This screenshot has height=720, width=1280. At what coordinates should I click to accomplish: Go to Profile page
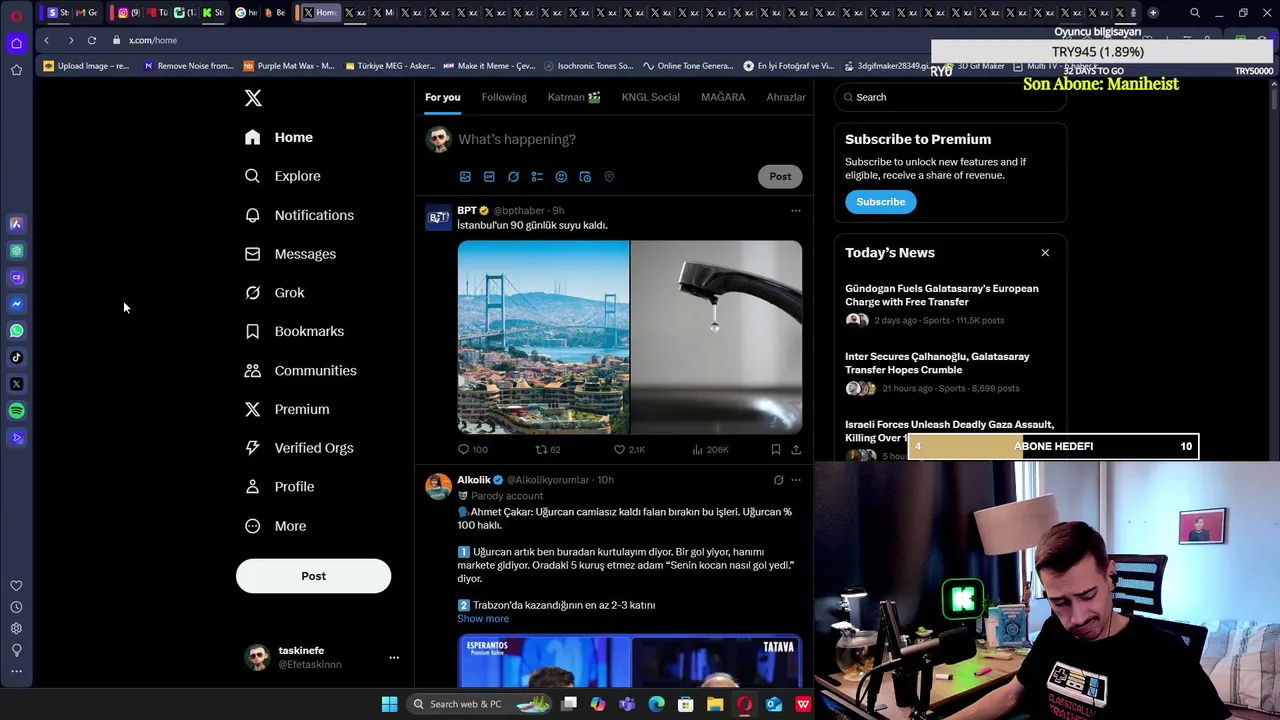[x=280, y=487]
